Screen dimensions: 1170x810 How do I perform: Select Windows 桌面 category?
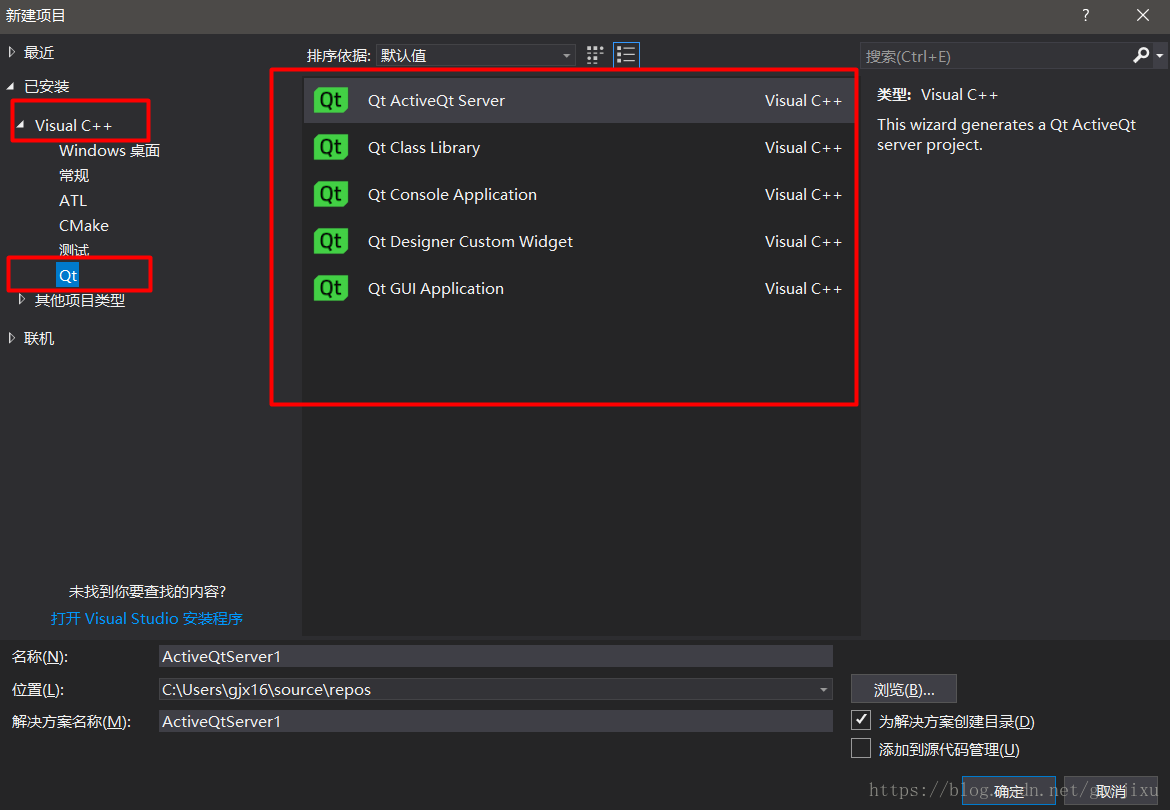click(110, 151)
